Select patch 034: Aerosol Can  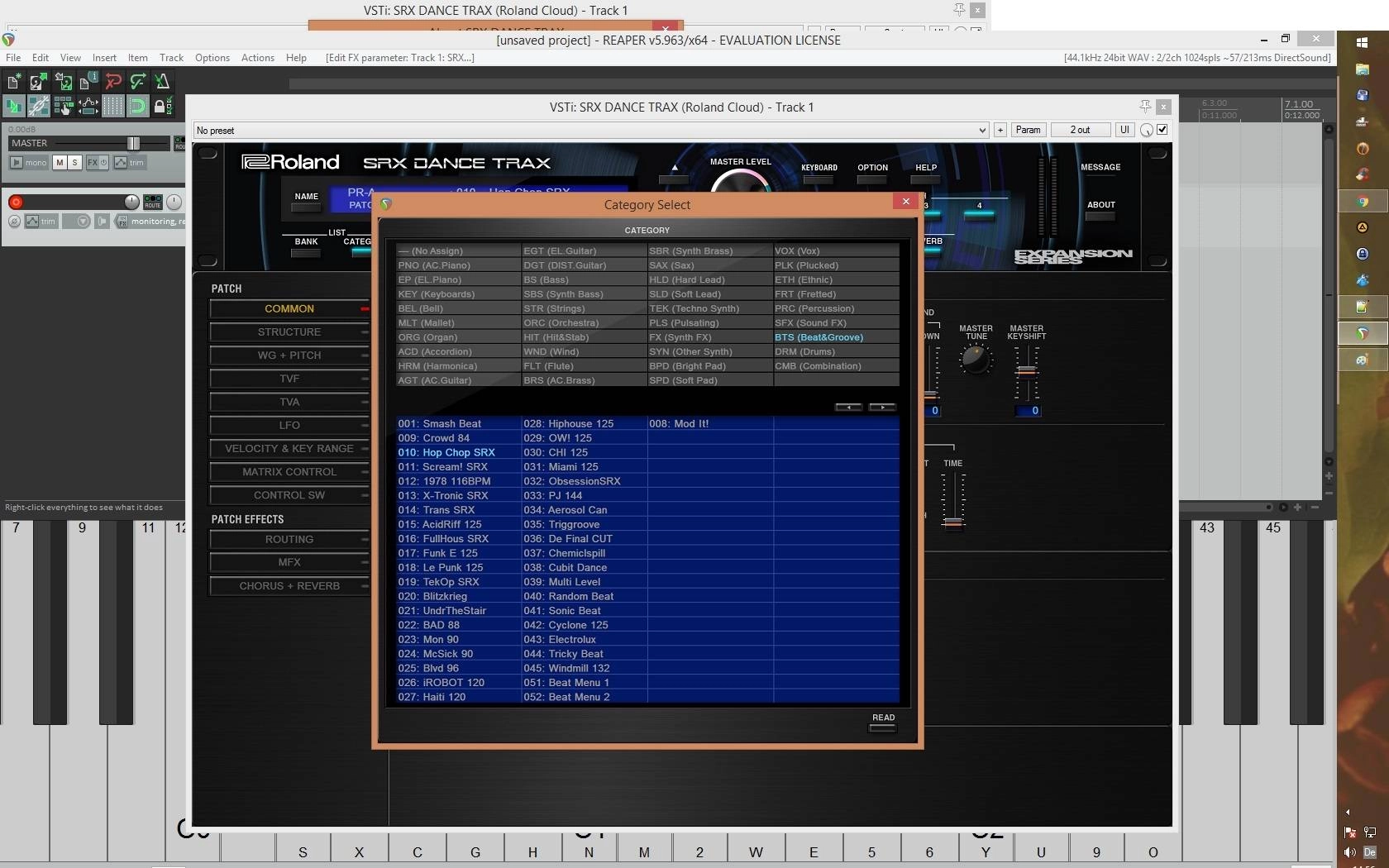point(585,510)
